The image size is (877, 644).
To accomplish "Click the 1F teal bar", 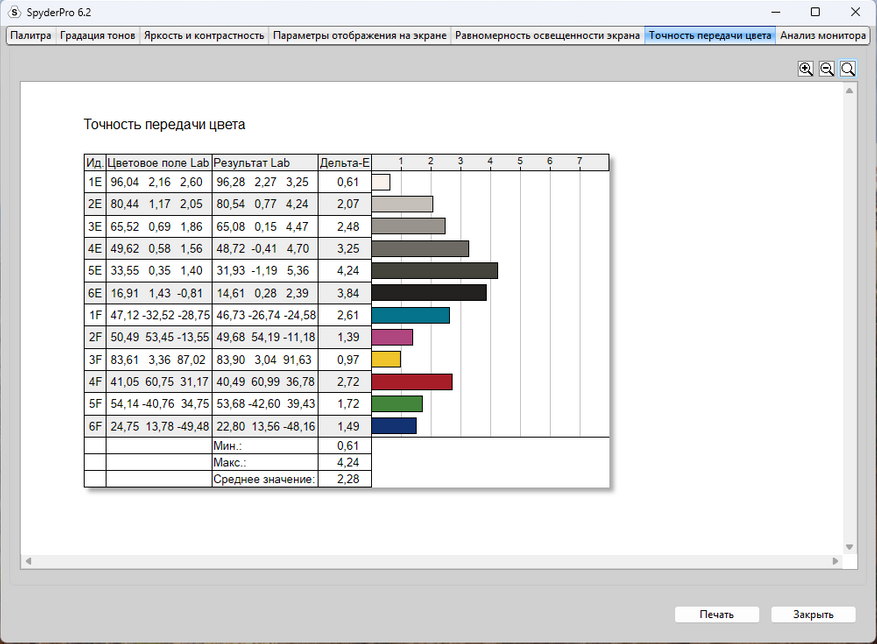I will click(x=411, y=315).
